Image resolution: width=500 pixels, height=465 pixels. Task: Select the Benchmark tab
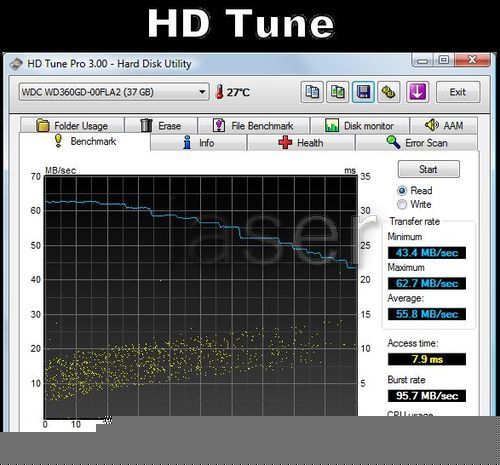point(85,141)
